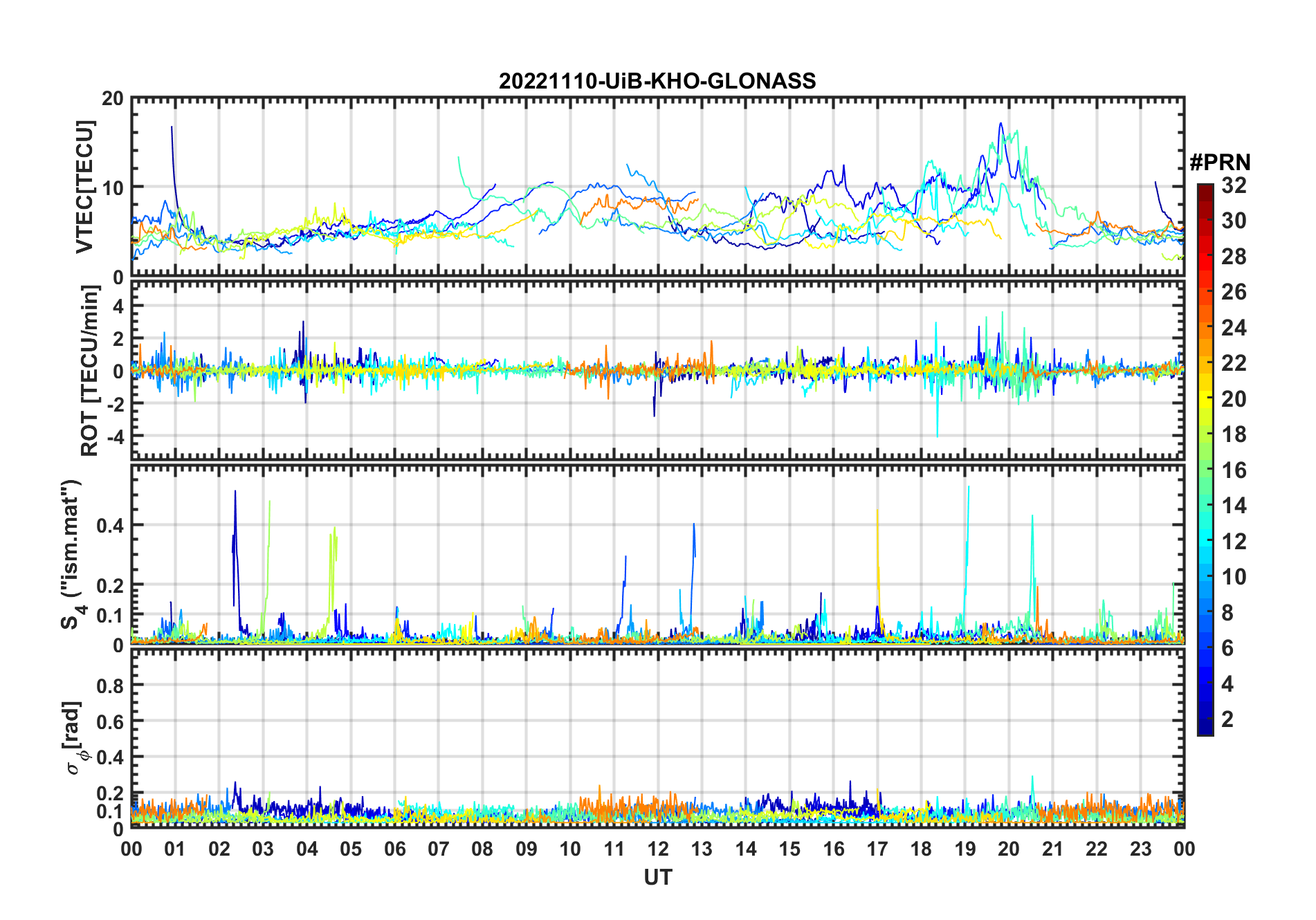This screenshot has width=1316, height=920.
Task: Click the plot title 20221110-UiB-KHO-GLONASS
Action: 657,81
